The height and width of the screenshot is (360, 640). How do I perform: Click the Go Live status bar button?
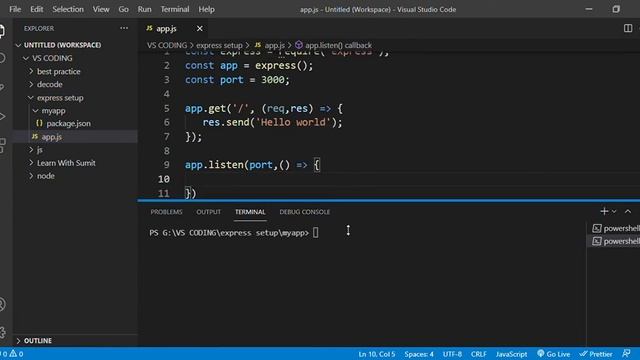click(x=553, y=354)
